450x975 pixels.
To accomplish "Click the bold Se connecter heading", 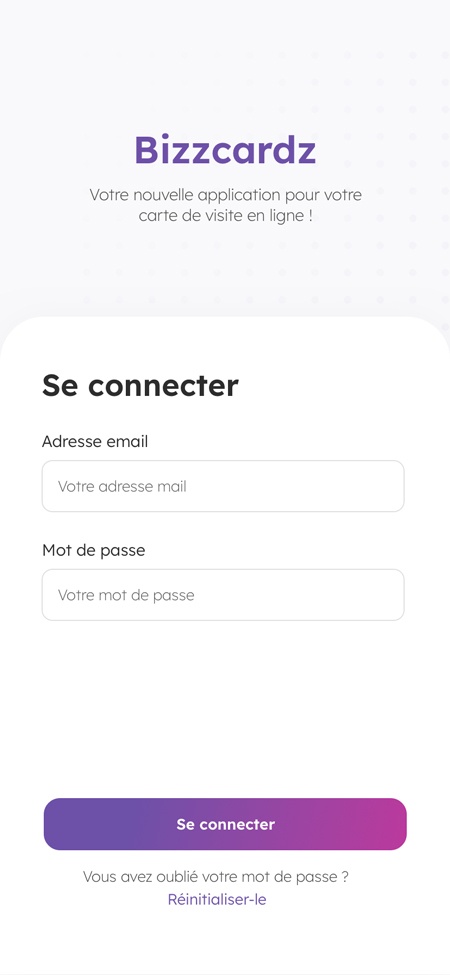I will (x=140, y=386).
